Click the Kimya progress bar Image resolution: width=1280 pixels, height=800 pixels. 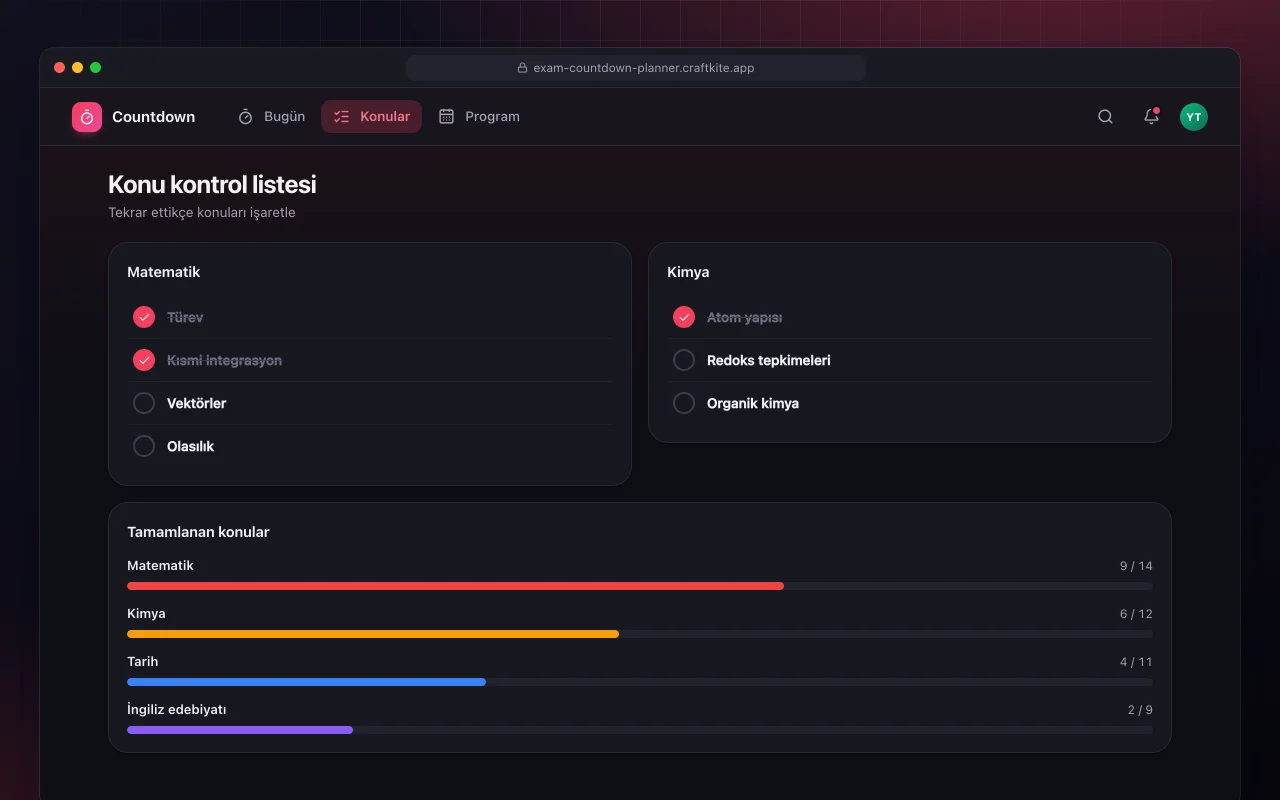click(640, 634)
